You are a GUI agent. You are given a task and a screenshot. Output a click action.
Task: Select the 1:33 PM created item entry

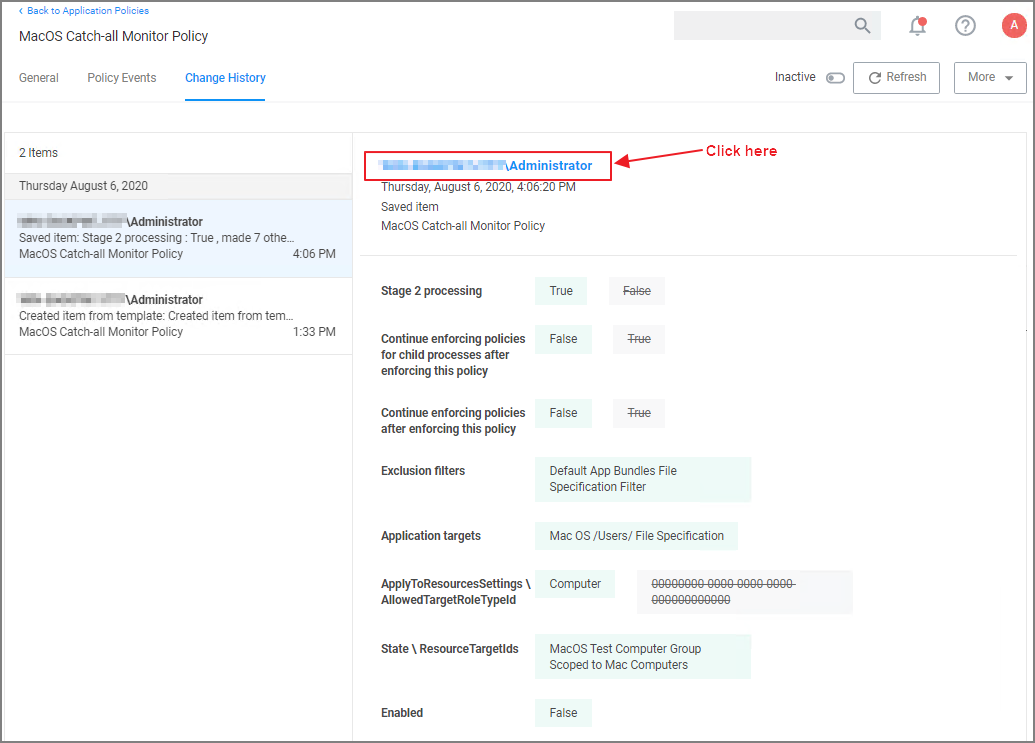[x=177, y=316]
